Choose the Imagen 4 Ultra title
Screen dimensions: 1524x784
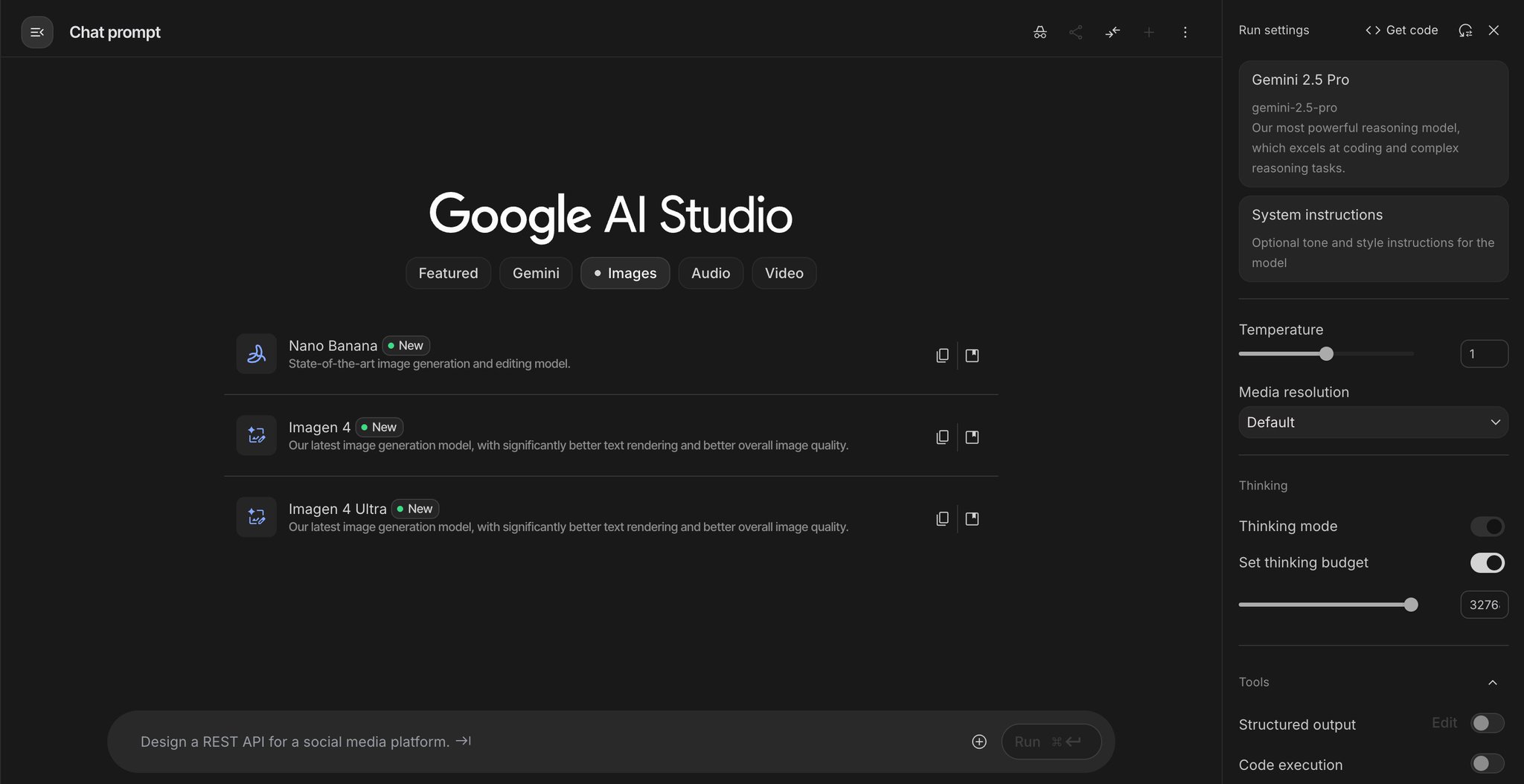click(338, 509)
